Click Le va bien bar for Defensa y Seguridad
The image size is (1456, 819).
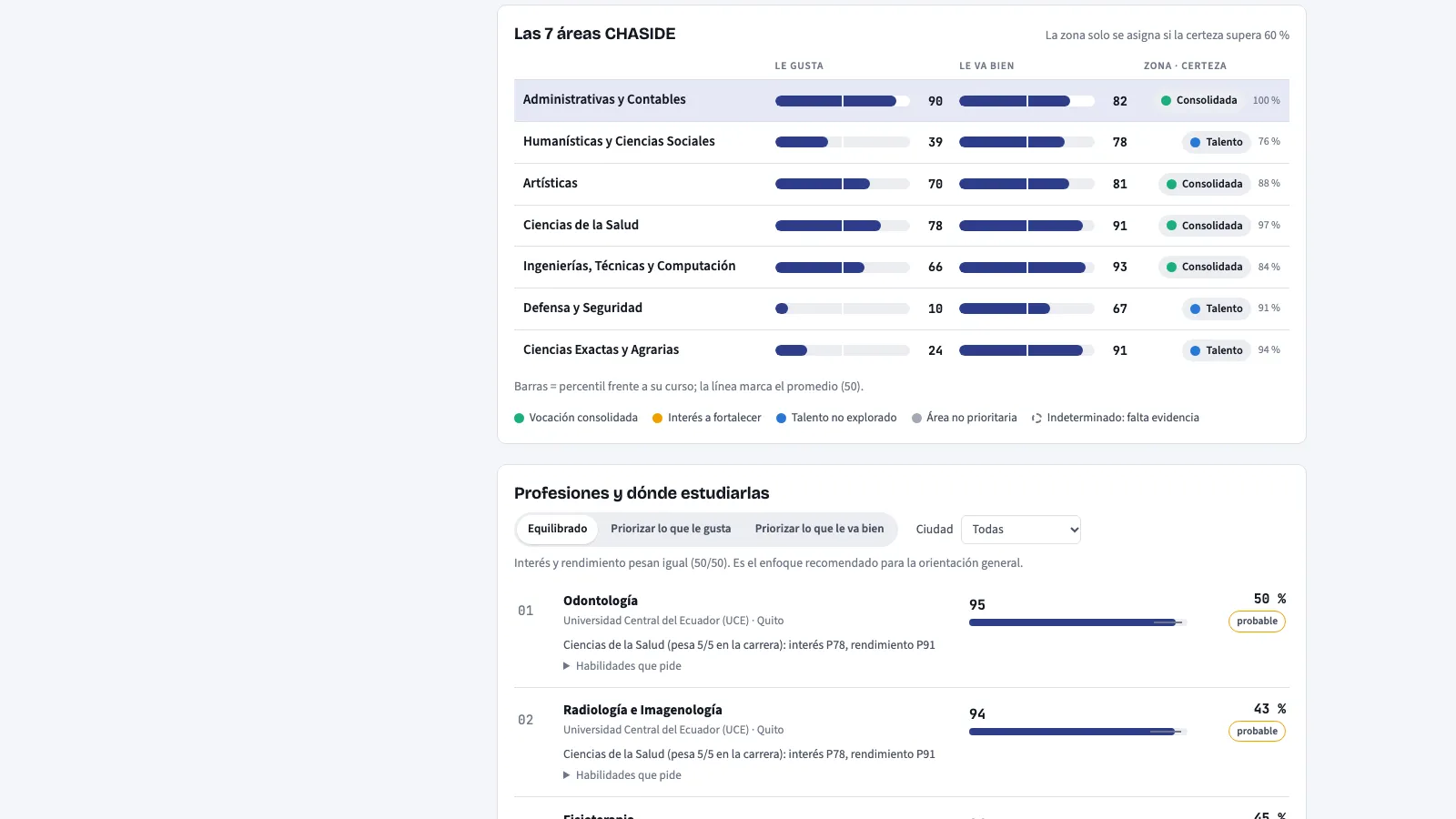tap(1026, 308)
